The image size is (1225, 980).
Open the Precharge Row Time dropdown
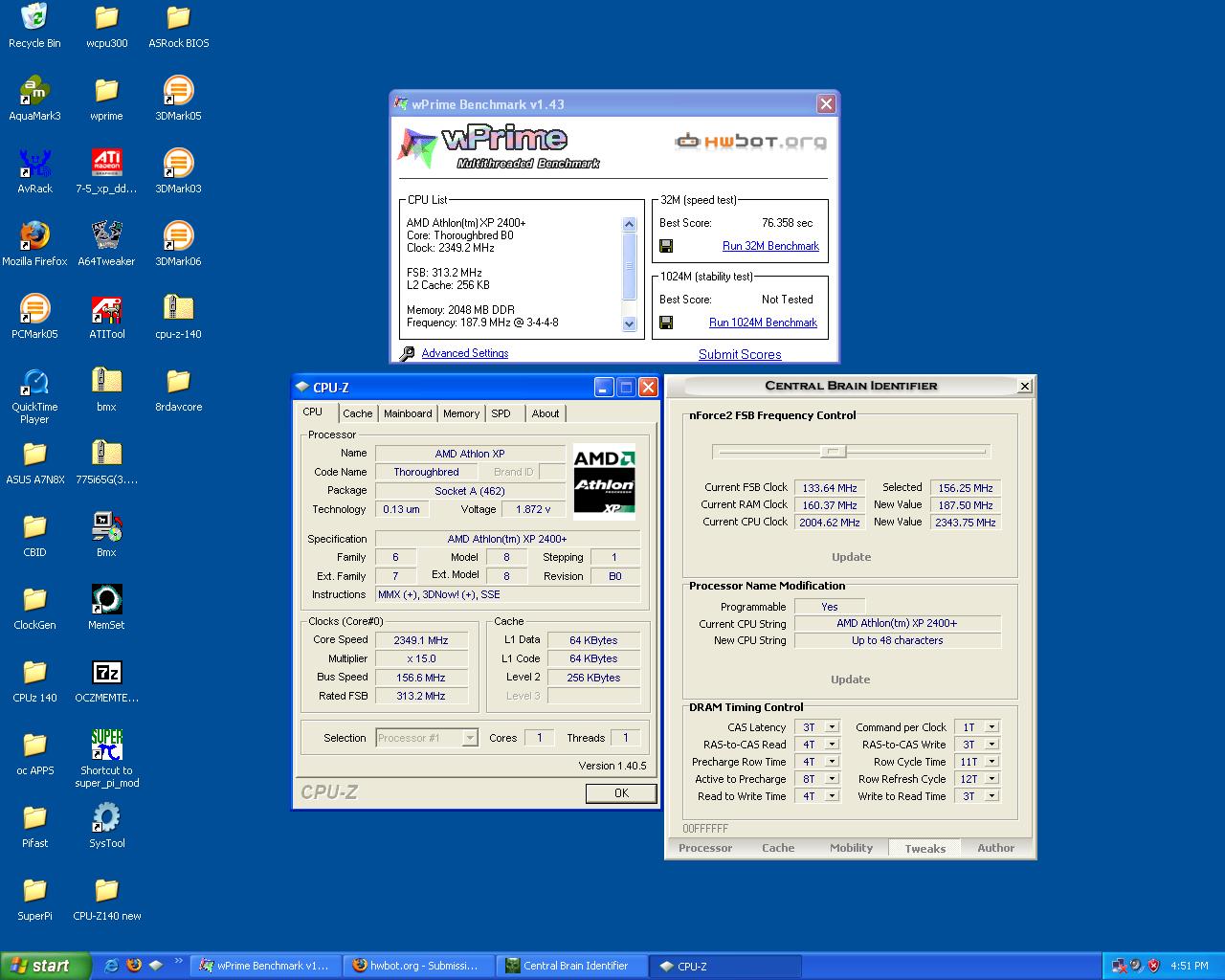pos(832,762)
